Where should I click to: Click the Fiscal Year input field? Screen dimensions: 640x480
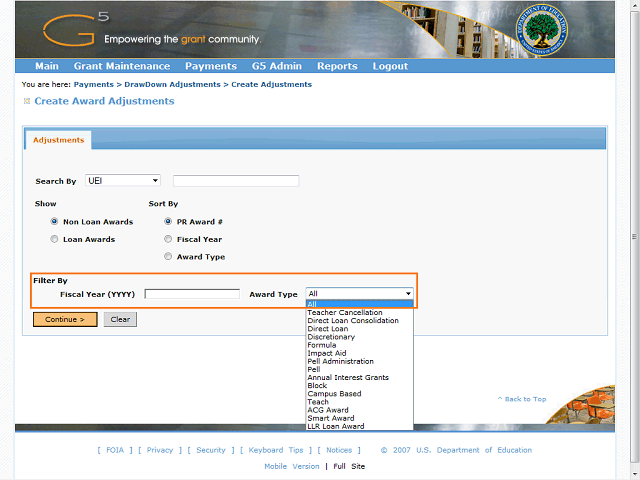192,294
